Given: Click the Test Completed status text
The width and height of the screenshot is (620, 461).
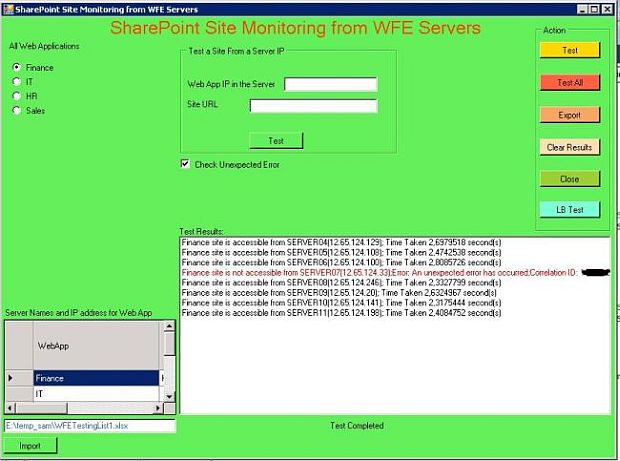Looking at the screenshot, I should [x=357, y=426].
